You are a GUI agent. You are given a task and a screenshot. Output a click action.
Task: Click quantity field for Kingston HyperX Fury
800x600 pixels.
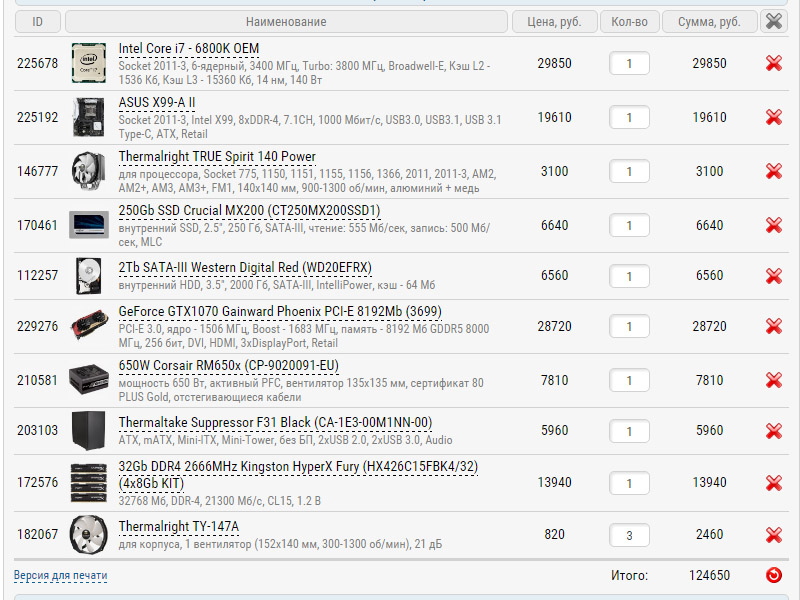629,483
